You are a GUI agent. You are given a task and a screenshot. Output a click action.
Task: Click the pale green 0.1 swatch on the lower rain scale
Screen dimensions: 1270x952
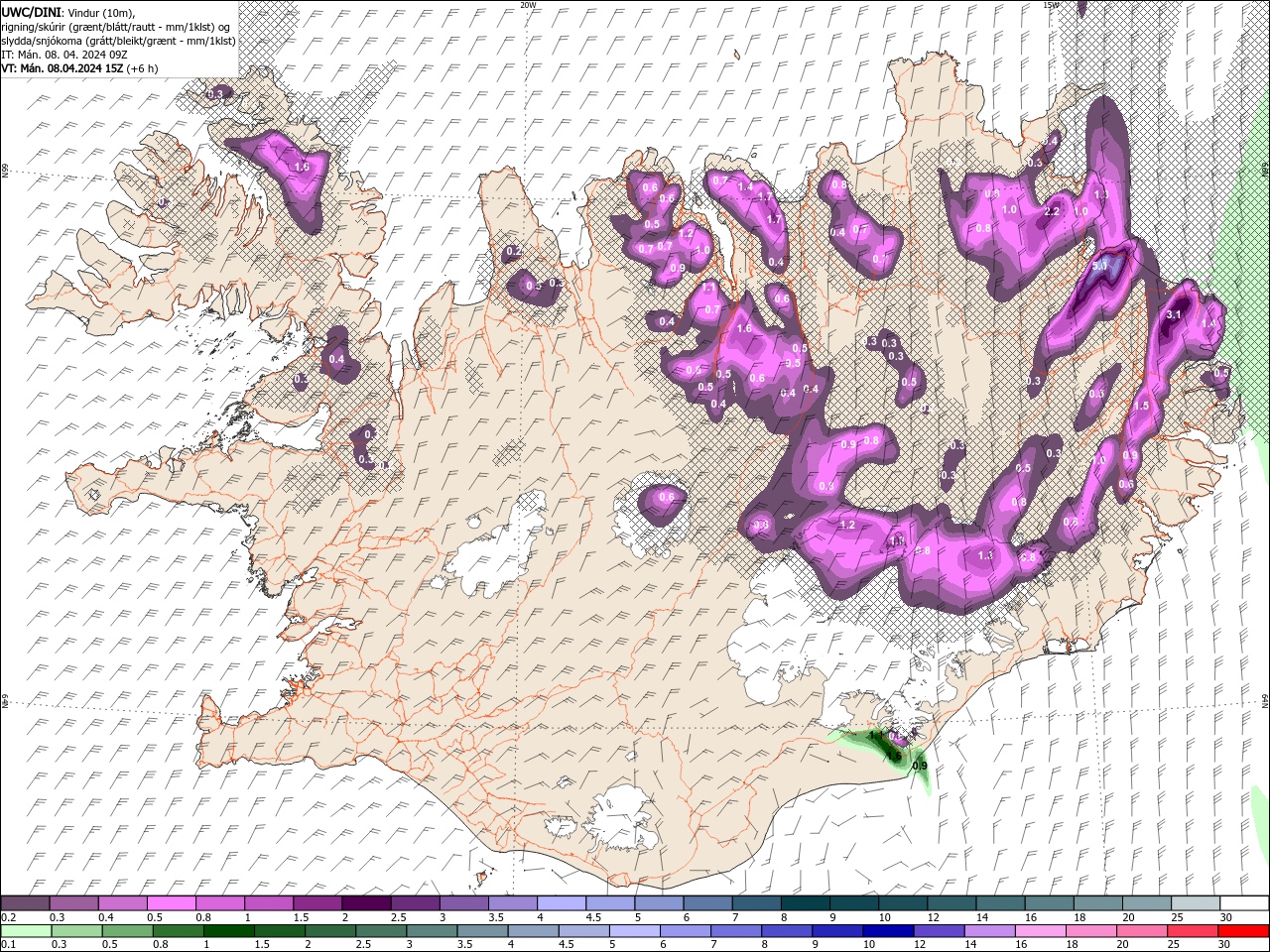[25, 931]
